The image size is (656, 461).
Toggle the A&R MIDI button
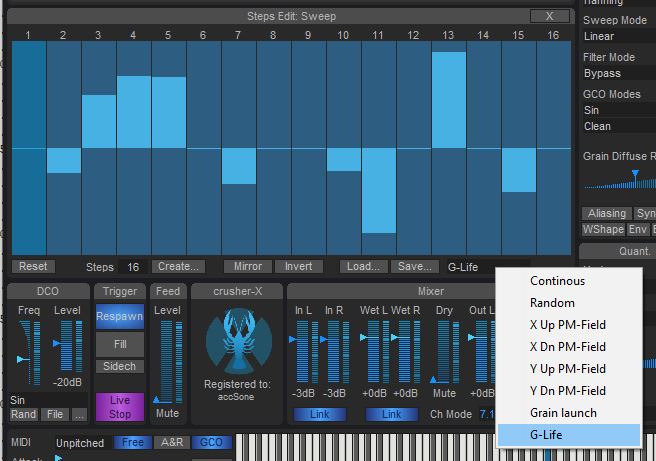pos(172,443)
